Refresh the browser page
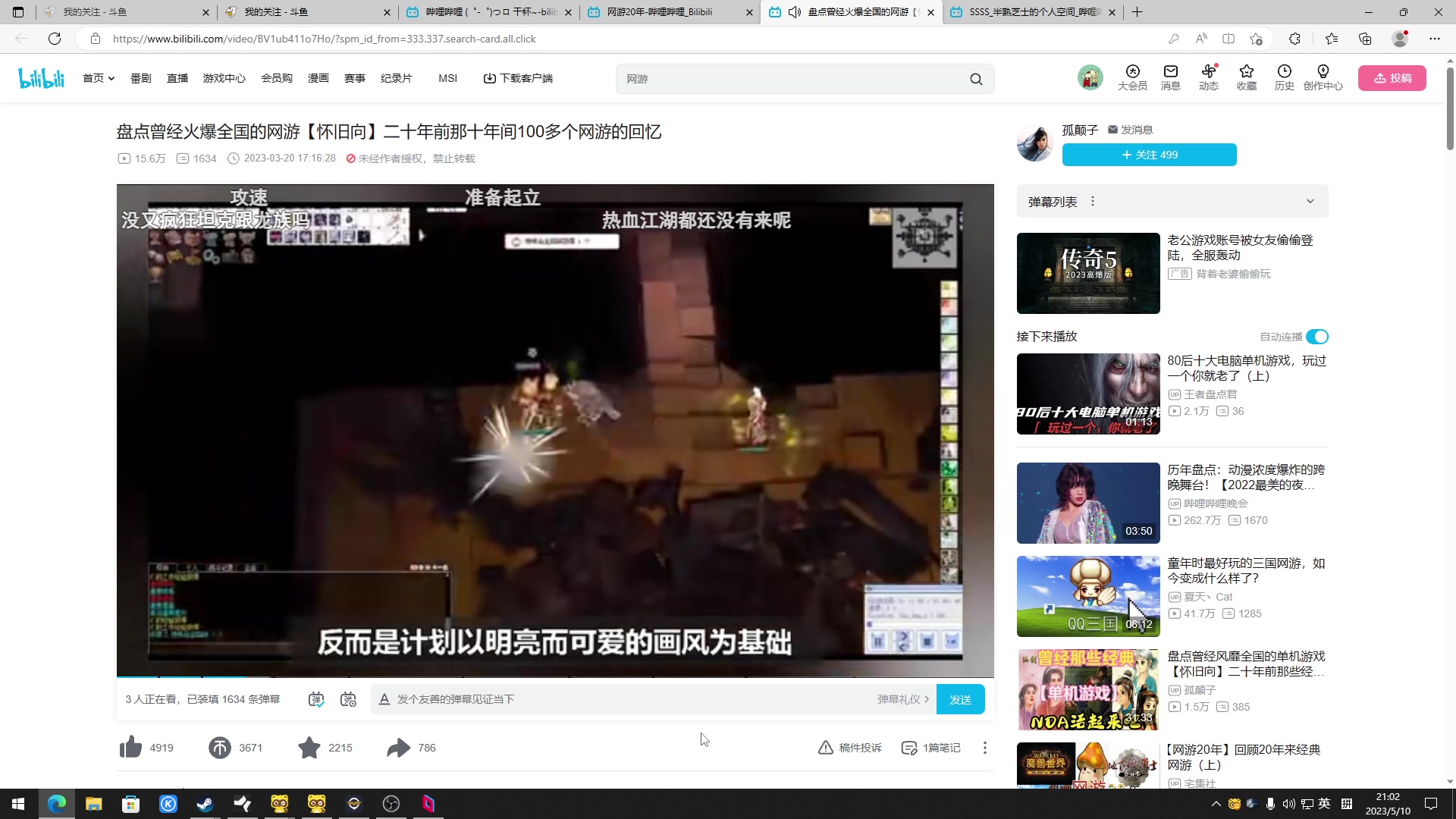The image size is (1456, 819). tap(54, 39)
